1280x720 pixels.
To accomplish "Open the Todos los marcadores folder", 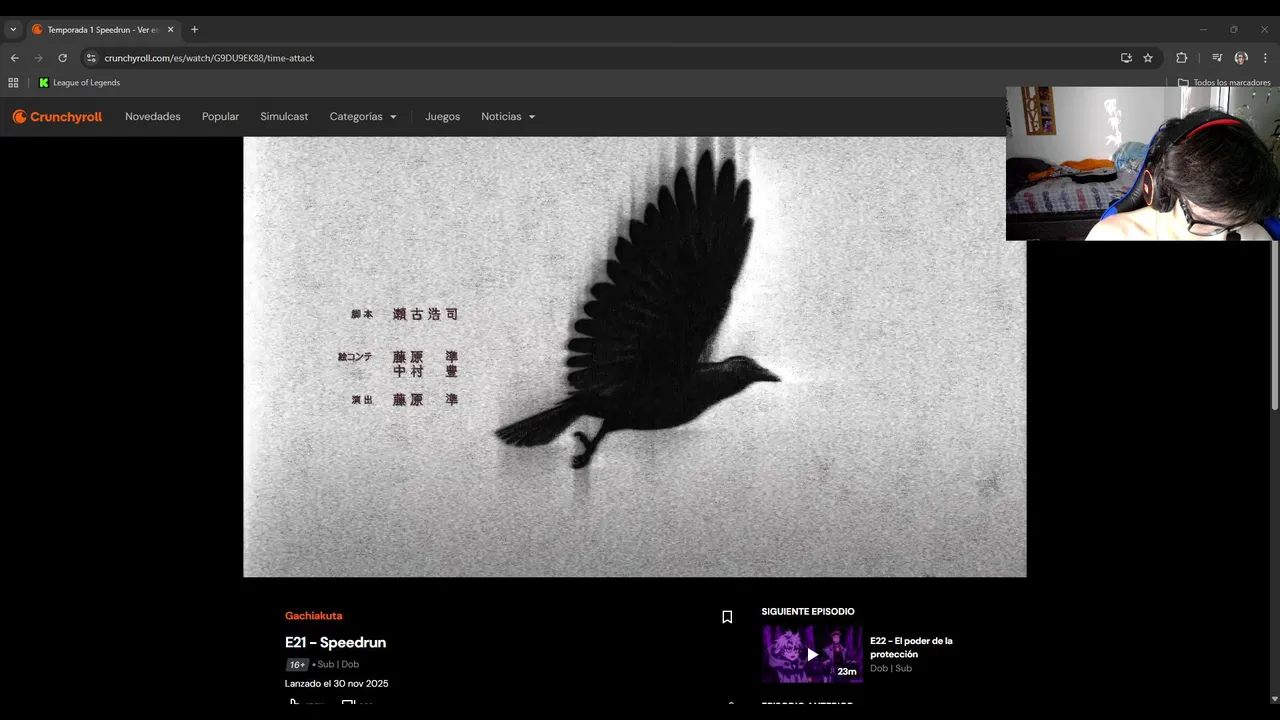I will point(1224,83).
